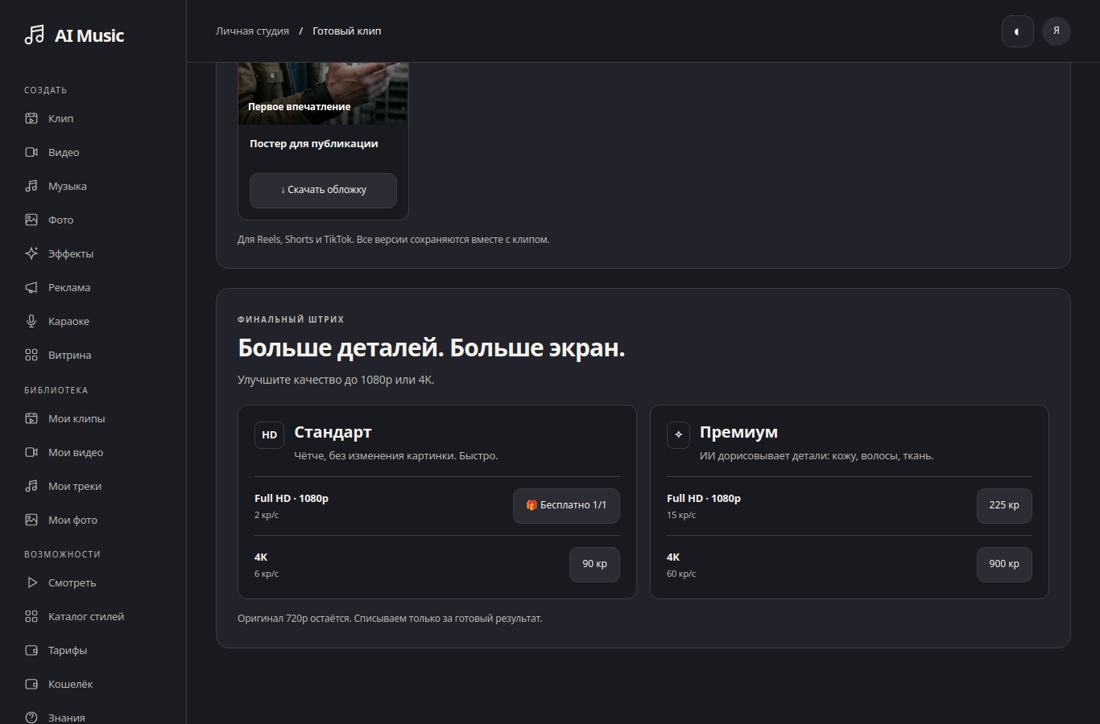Open the Клип section icon in sidebar
This screenshot has height=724, width=1100.
(x=32, y=119)
